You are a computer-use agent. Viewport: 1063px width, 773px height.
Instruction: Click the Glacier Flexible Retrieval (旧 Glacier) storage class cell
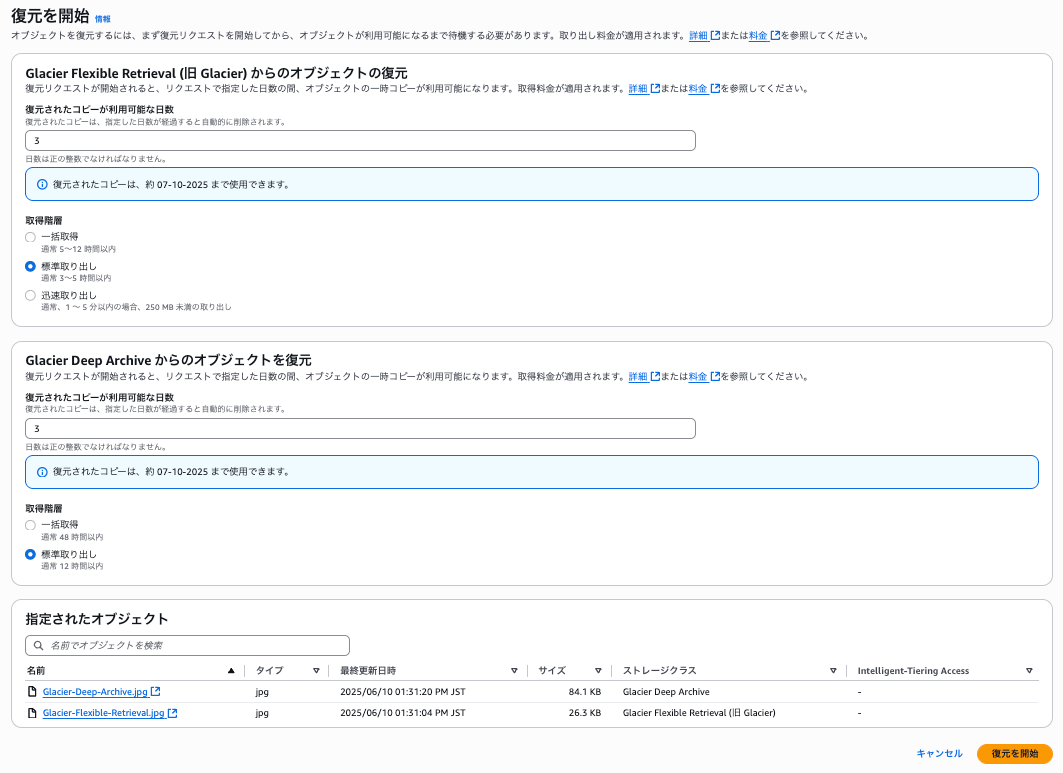pyautogui.click(x=699, y=713)
